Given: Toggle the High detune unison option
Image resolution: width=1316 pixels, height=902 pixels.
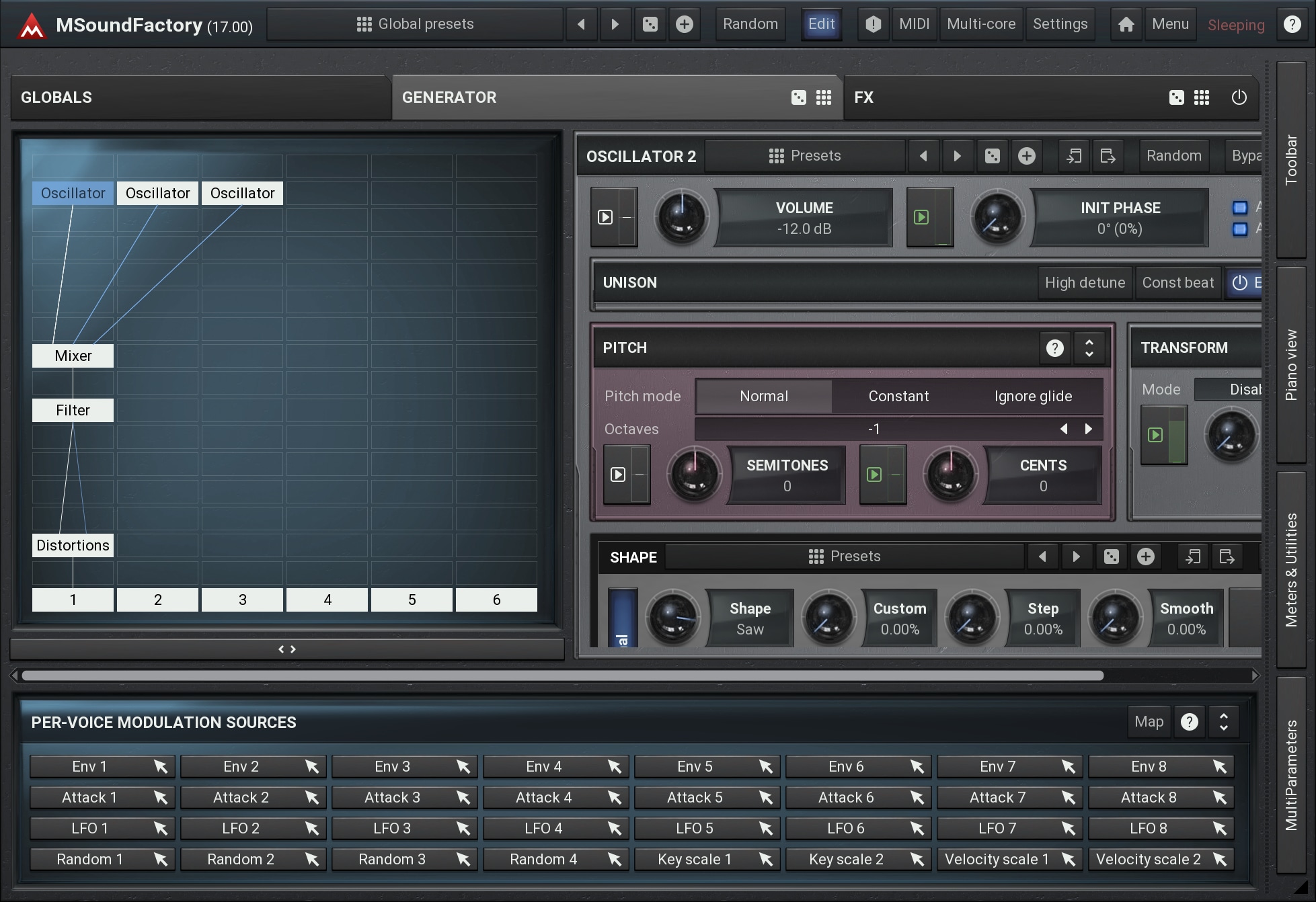Looking at the screenshot, I should point(1084,282).
